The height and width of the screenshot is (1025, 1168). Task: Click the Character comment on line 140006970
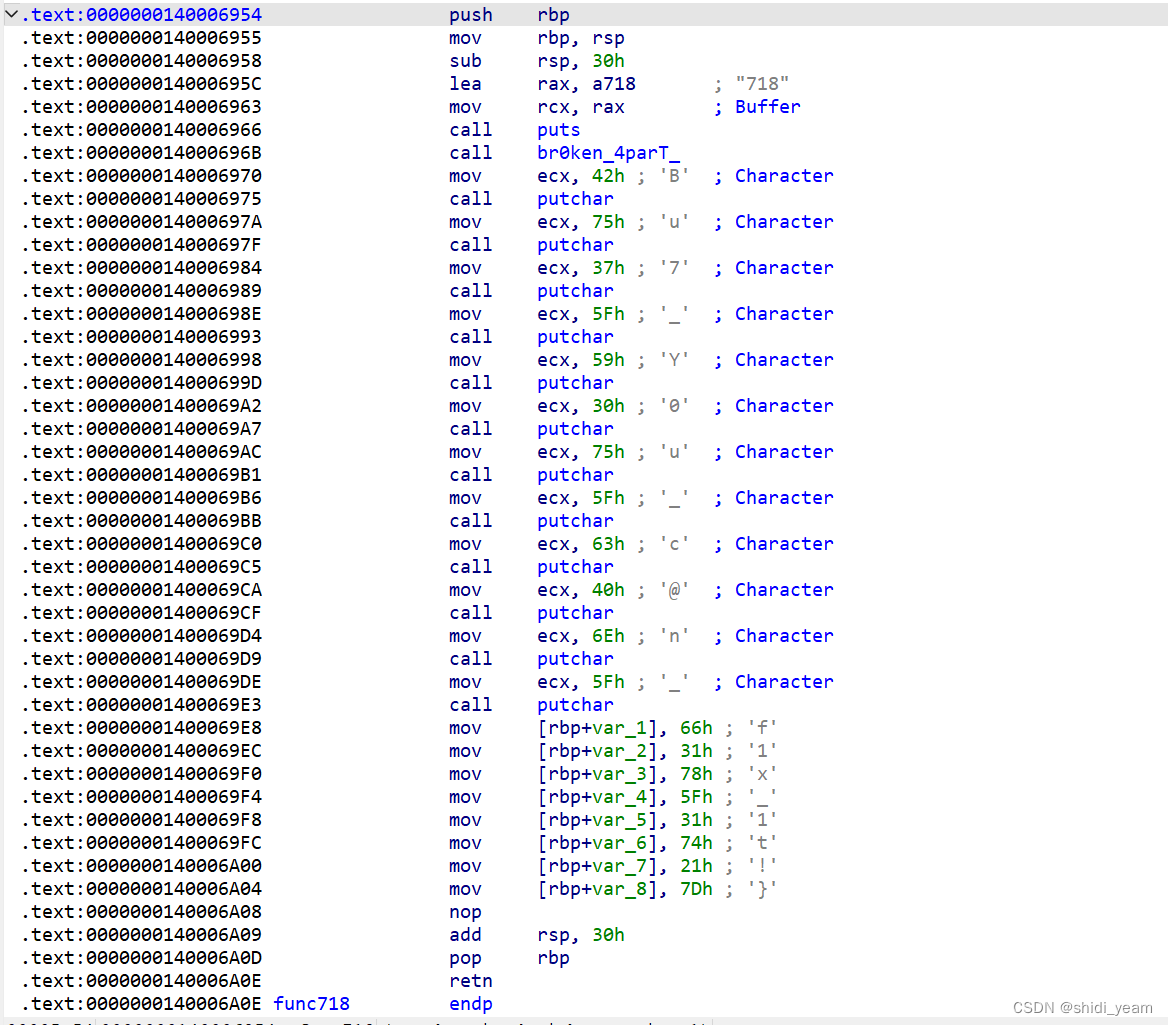[x=783, y=175]
